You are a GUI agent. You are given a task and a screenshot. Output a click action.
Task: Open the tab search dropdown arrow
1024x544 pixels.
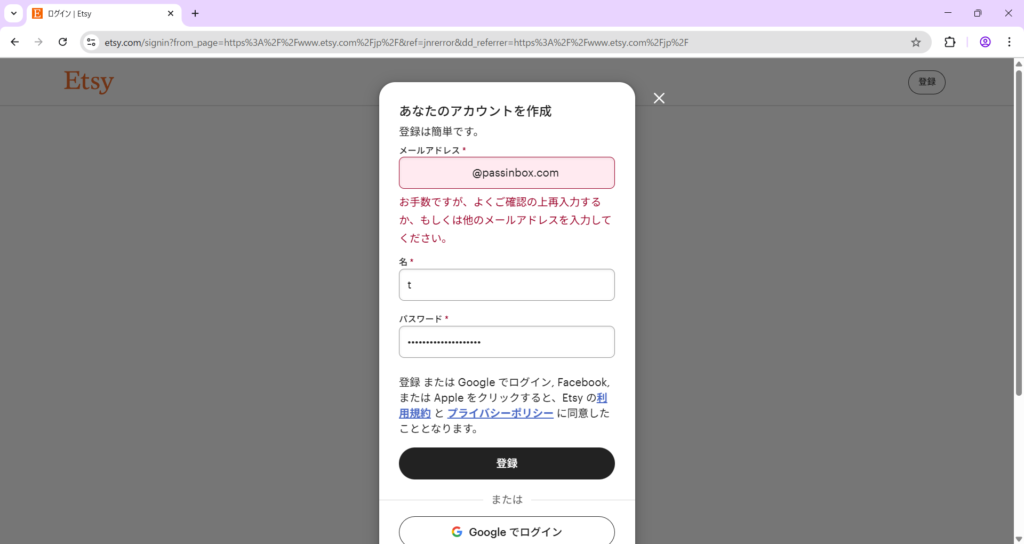point(13,13)
